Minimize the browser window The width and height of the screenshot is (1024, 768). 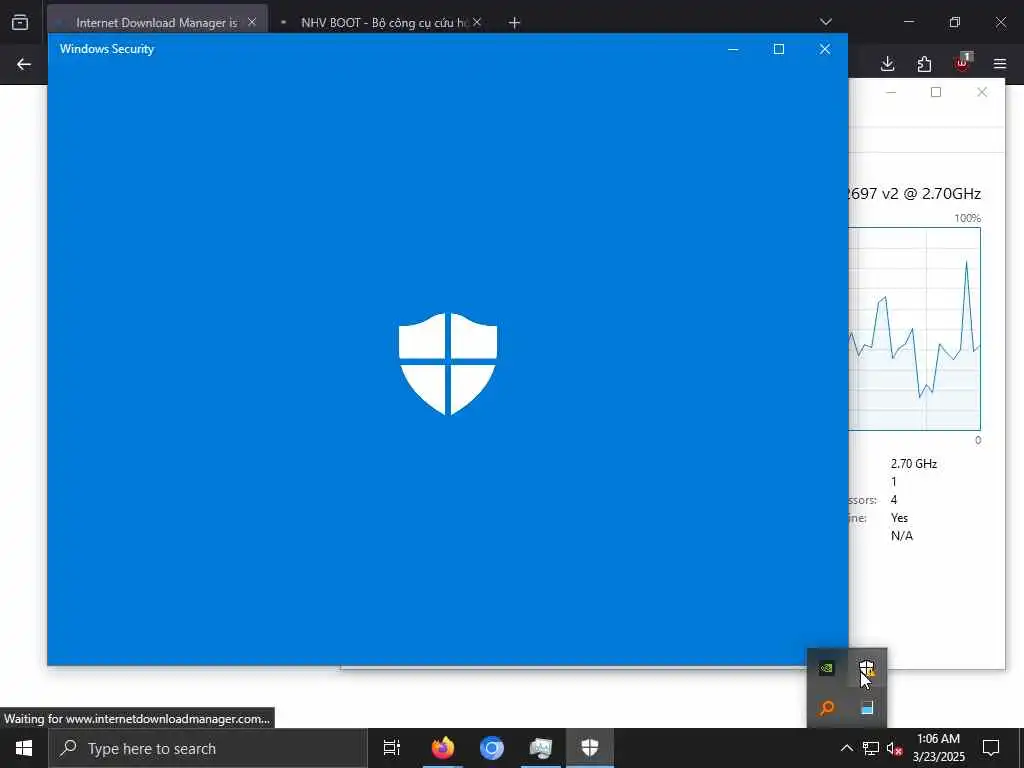(908, 22)
